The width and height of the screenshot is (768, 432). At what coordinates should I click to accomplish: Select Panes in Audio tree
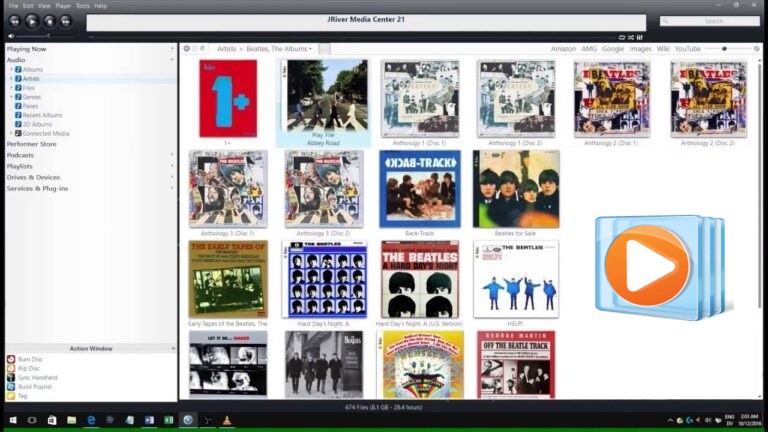[x=30, y=106]
